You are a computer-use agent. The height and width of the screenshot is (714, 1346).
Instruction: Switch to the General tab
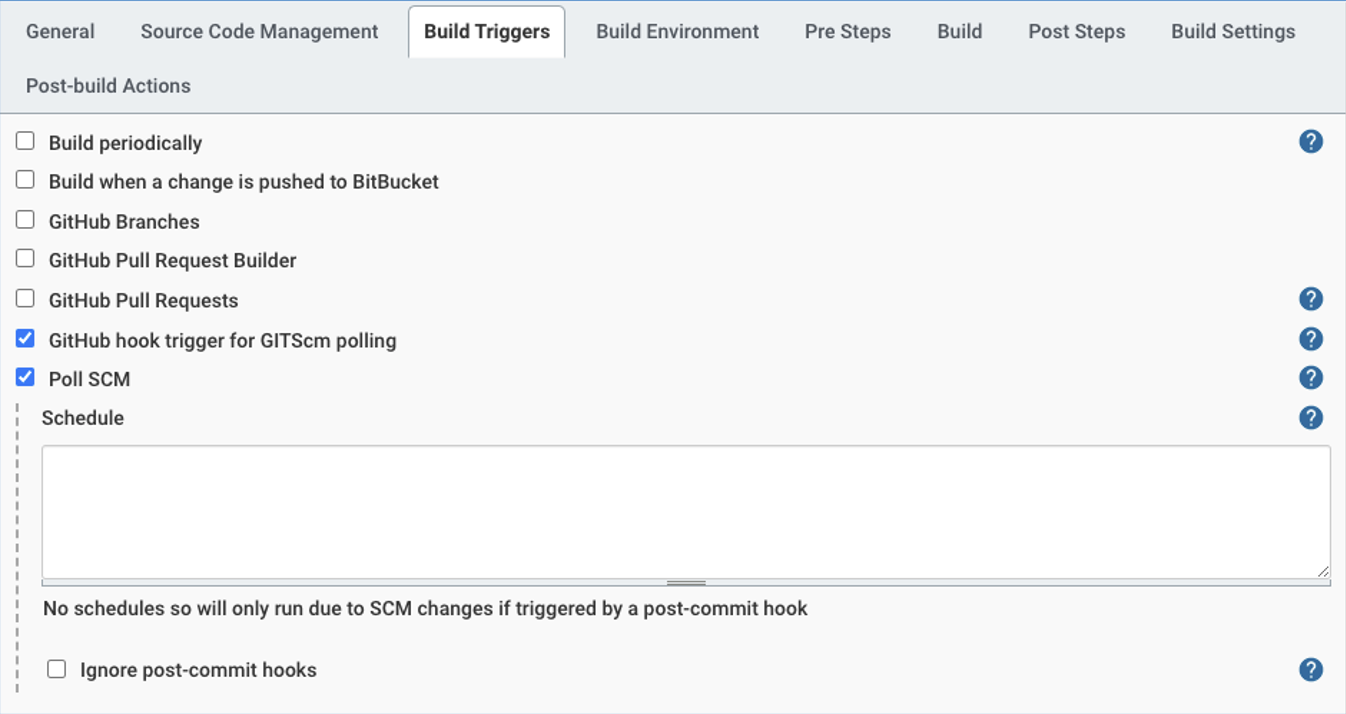60,31
